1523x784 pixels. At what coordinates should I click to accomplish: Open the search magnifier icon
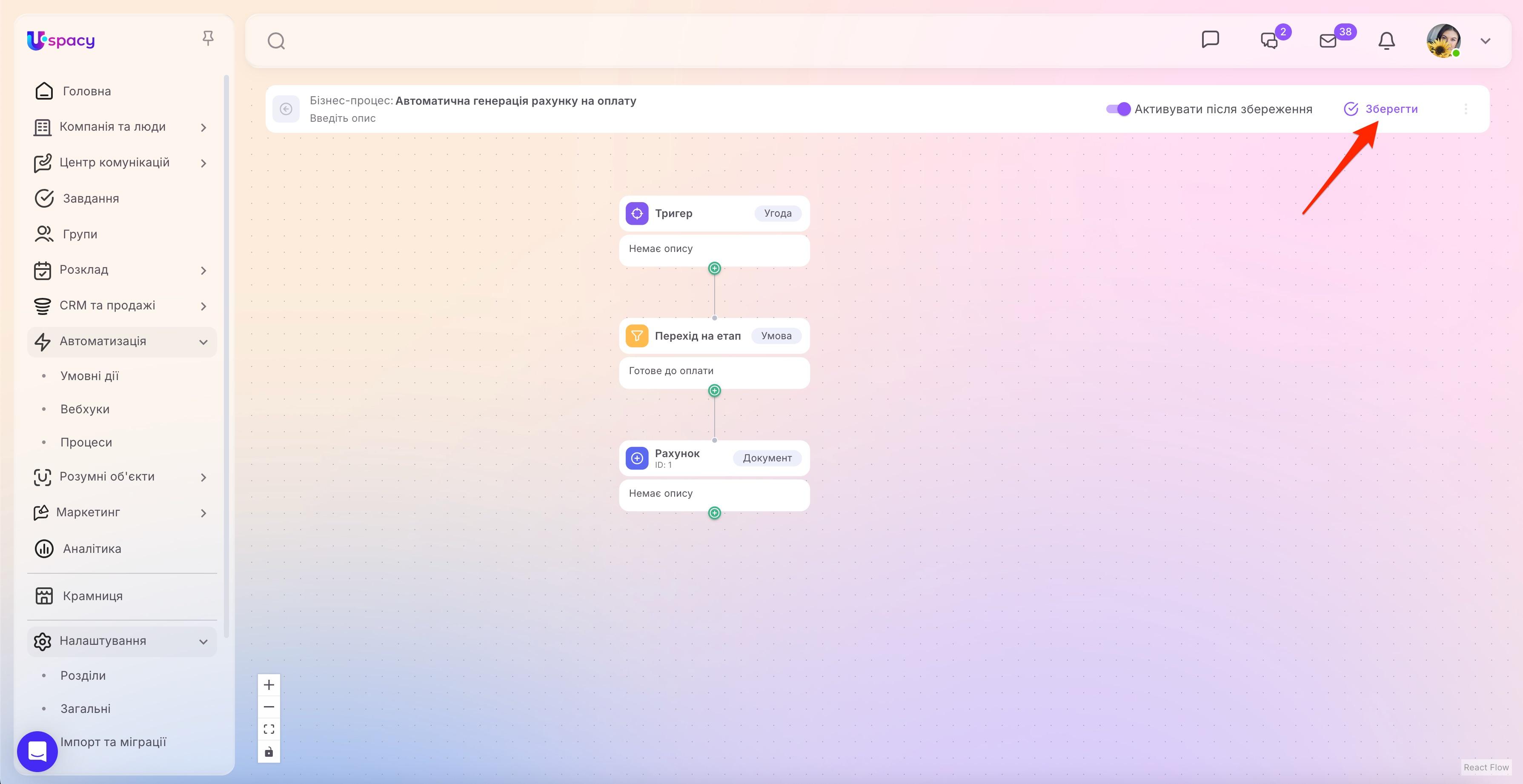[x=276, y=41]
